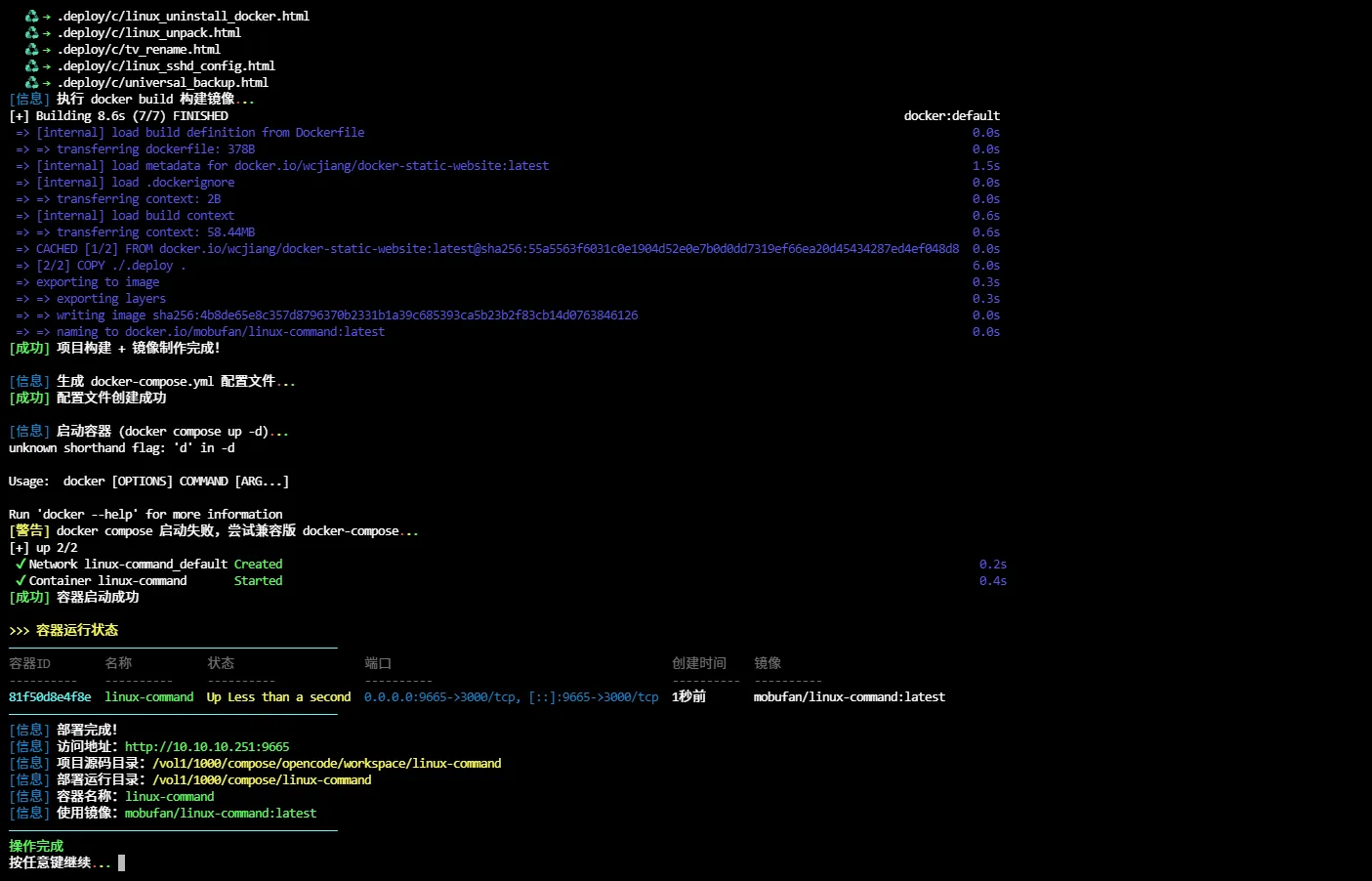Click the green 操作完成 text
The height and width of the screenshot is (881, 1372).
pyautogui.click(x=36, y=847)
